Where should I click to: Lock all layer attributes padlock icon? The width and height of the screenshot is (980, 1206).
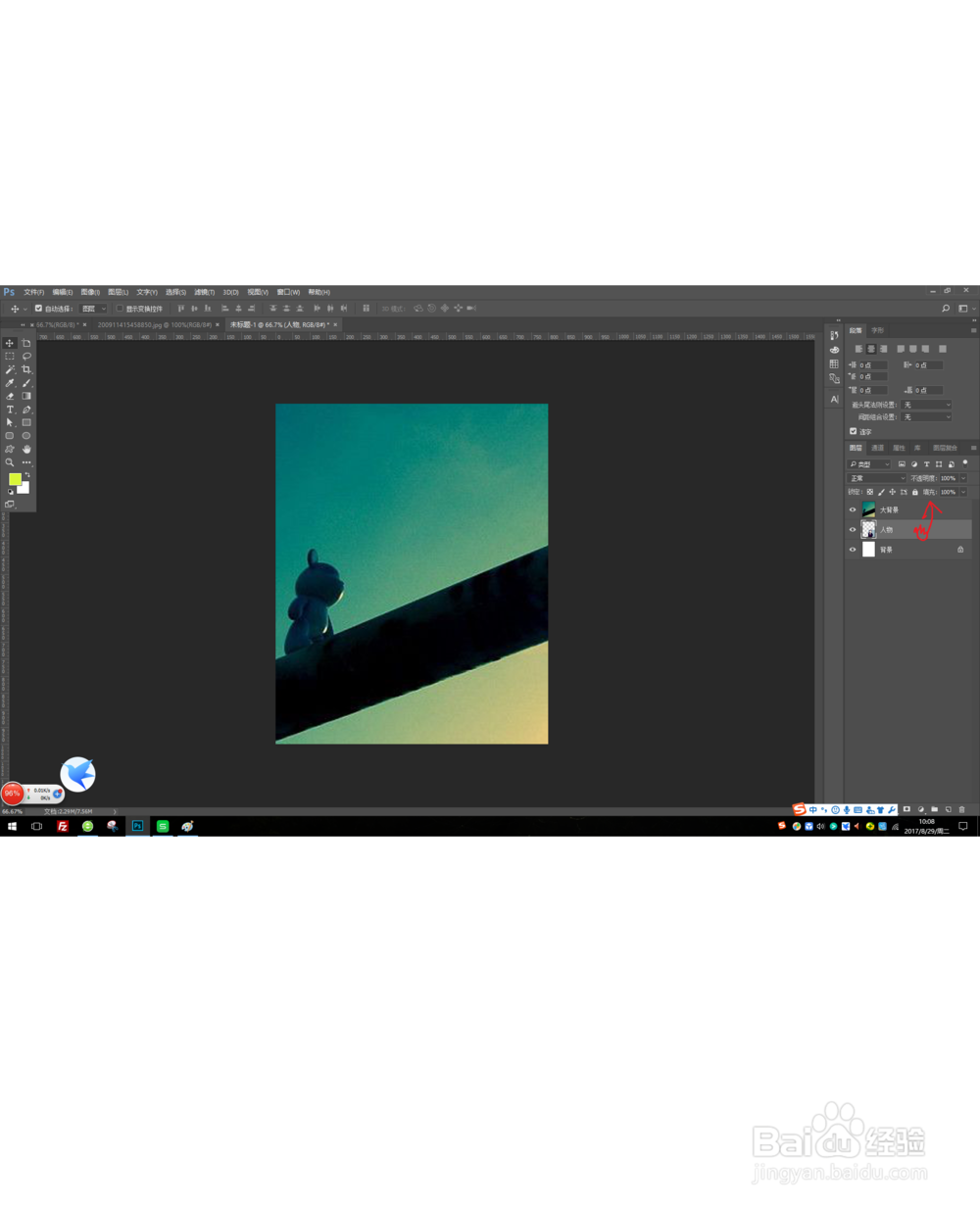click(x=914, y=492)
